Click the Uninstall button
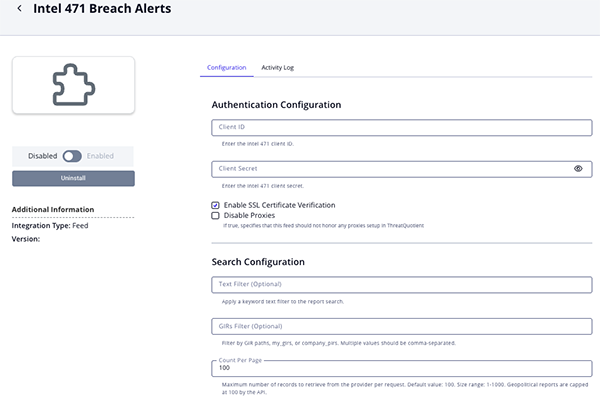The height and width of the screenshot is (401, 600). 73,178
